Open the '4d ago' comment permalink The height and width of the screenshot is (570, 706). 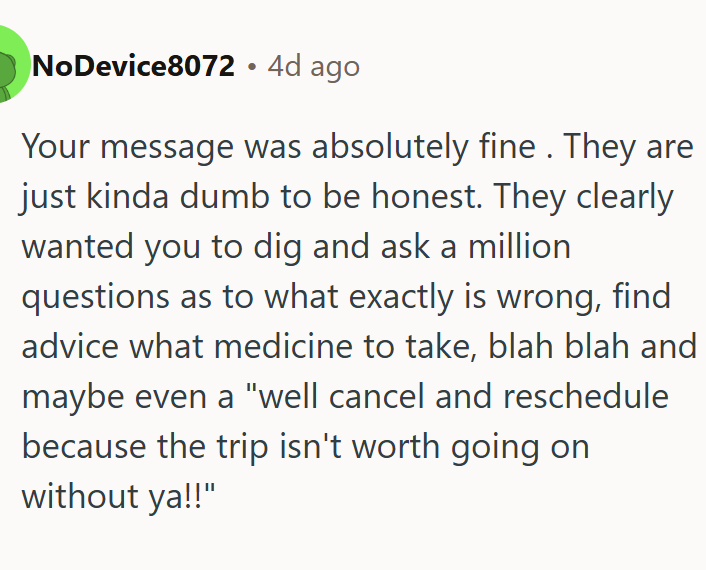tap(313, 67)
